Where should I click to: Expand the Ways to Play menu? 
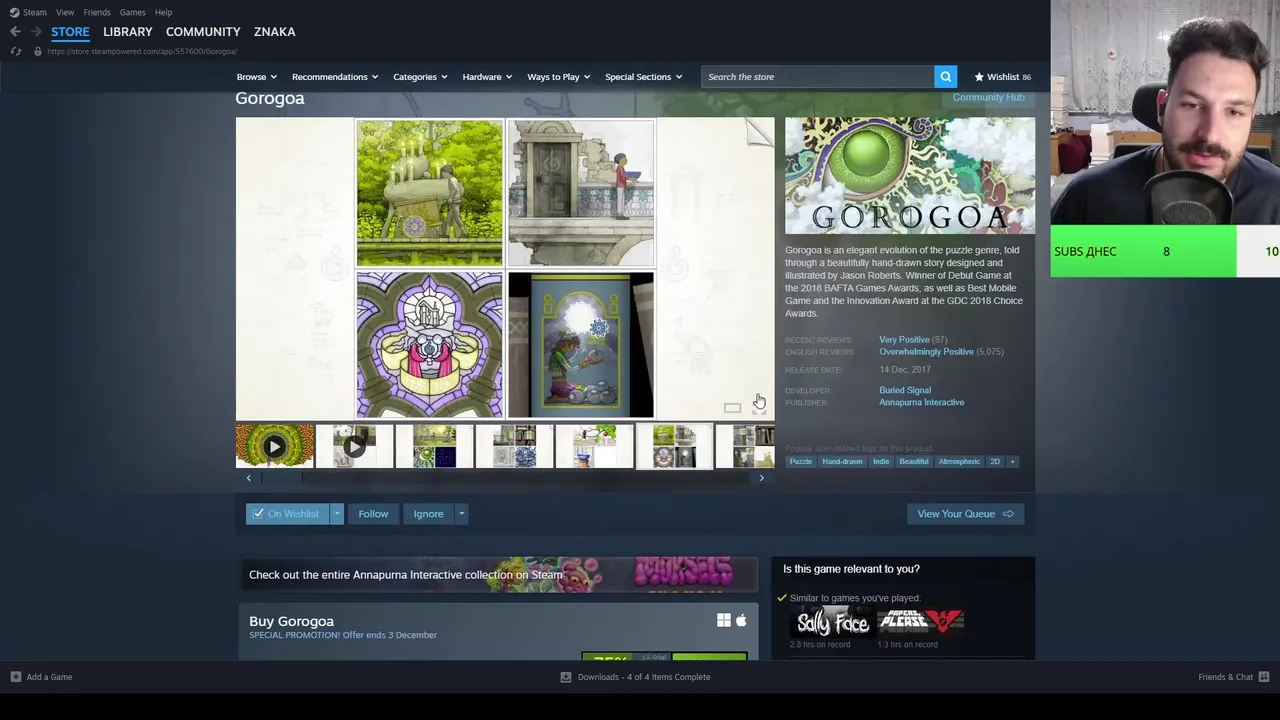click(559, 77)
